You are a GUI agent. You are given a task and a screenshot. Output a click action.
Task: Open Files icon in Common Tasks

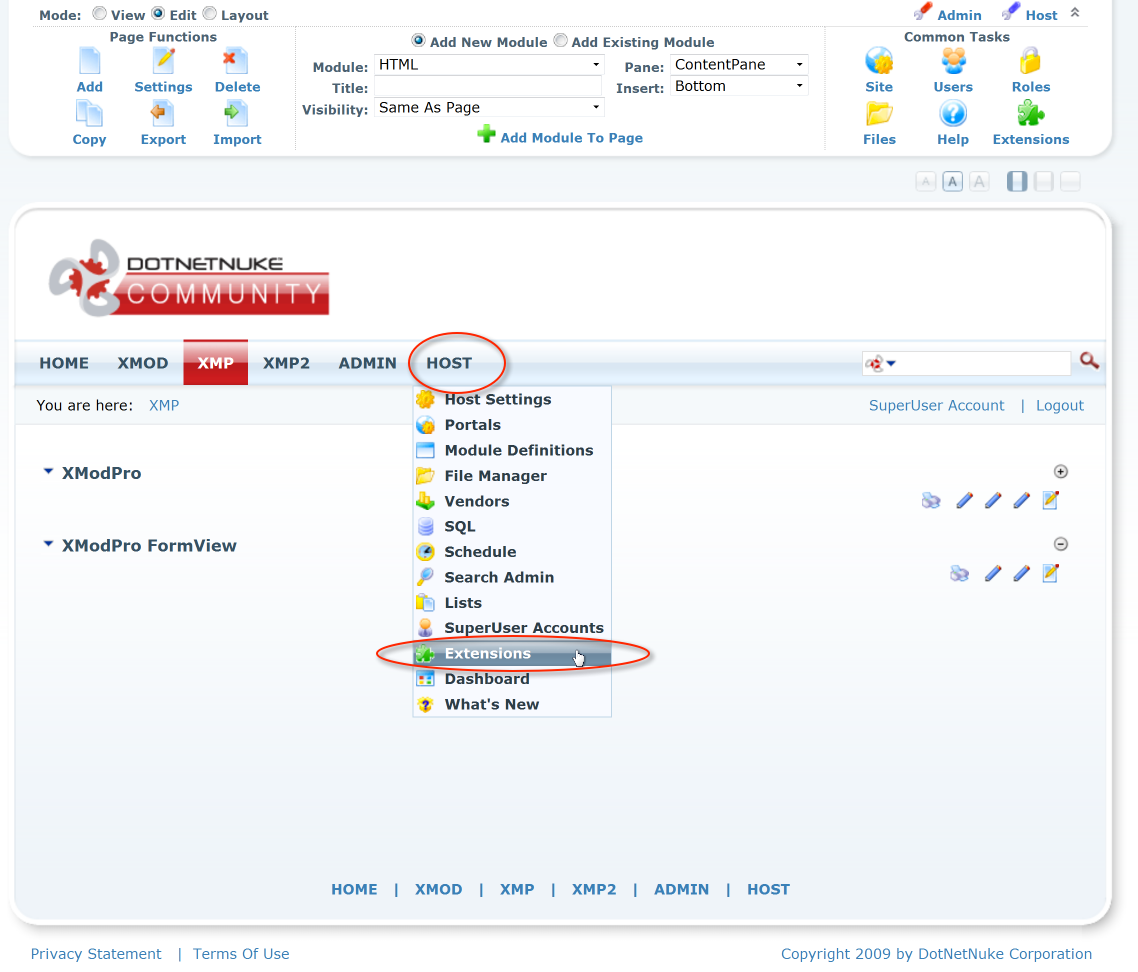coord(879,114)
